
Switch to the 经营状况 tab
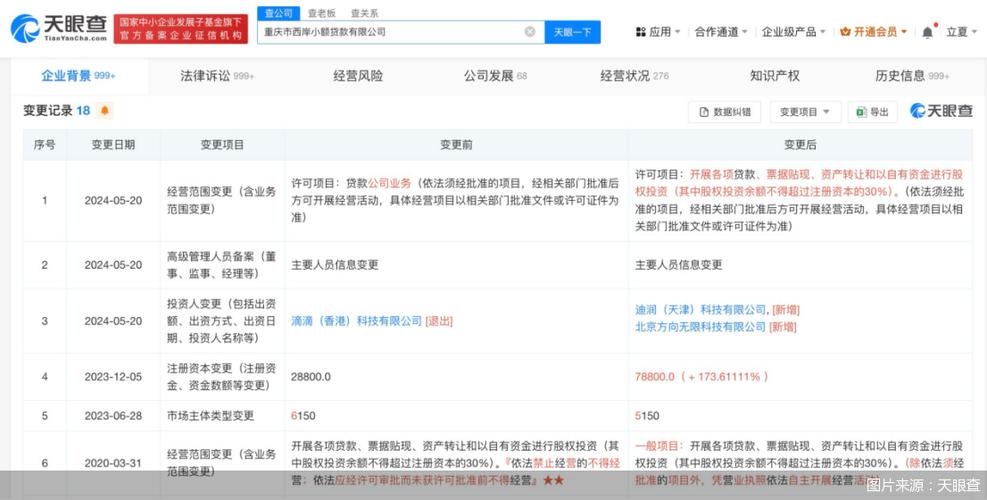634,76
